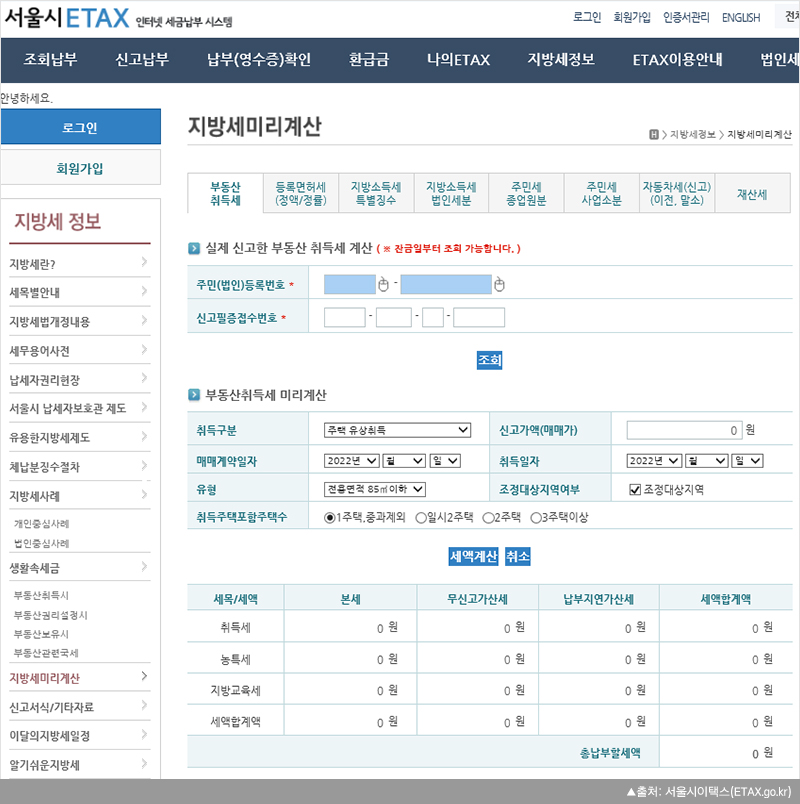Switch to the 주민세 사업소분 tab
This screenshot has width=800, height=804.
coord(602,193)
